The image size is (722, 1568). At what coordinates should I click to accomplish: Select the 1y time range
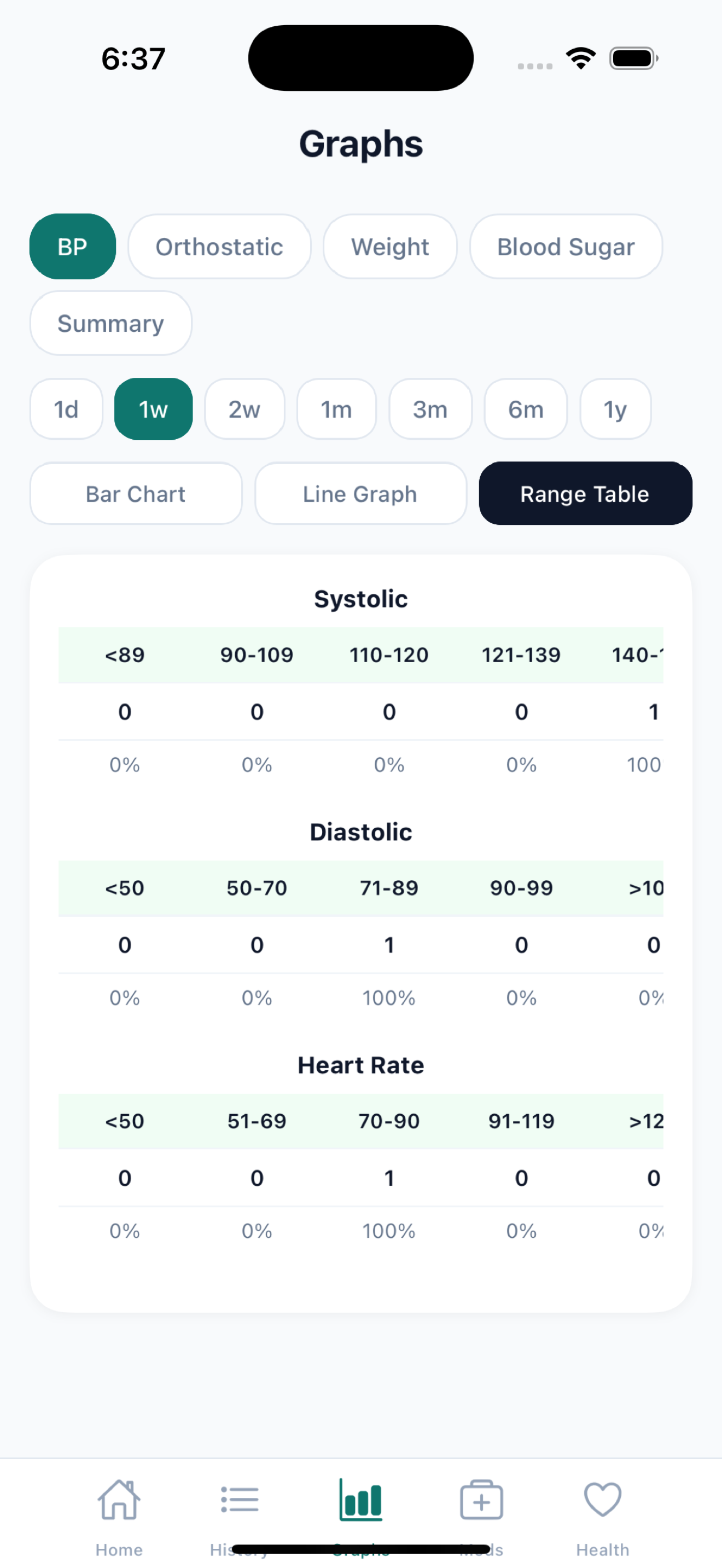(x=615, y=409)
